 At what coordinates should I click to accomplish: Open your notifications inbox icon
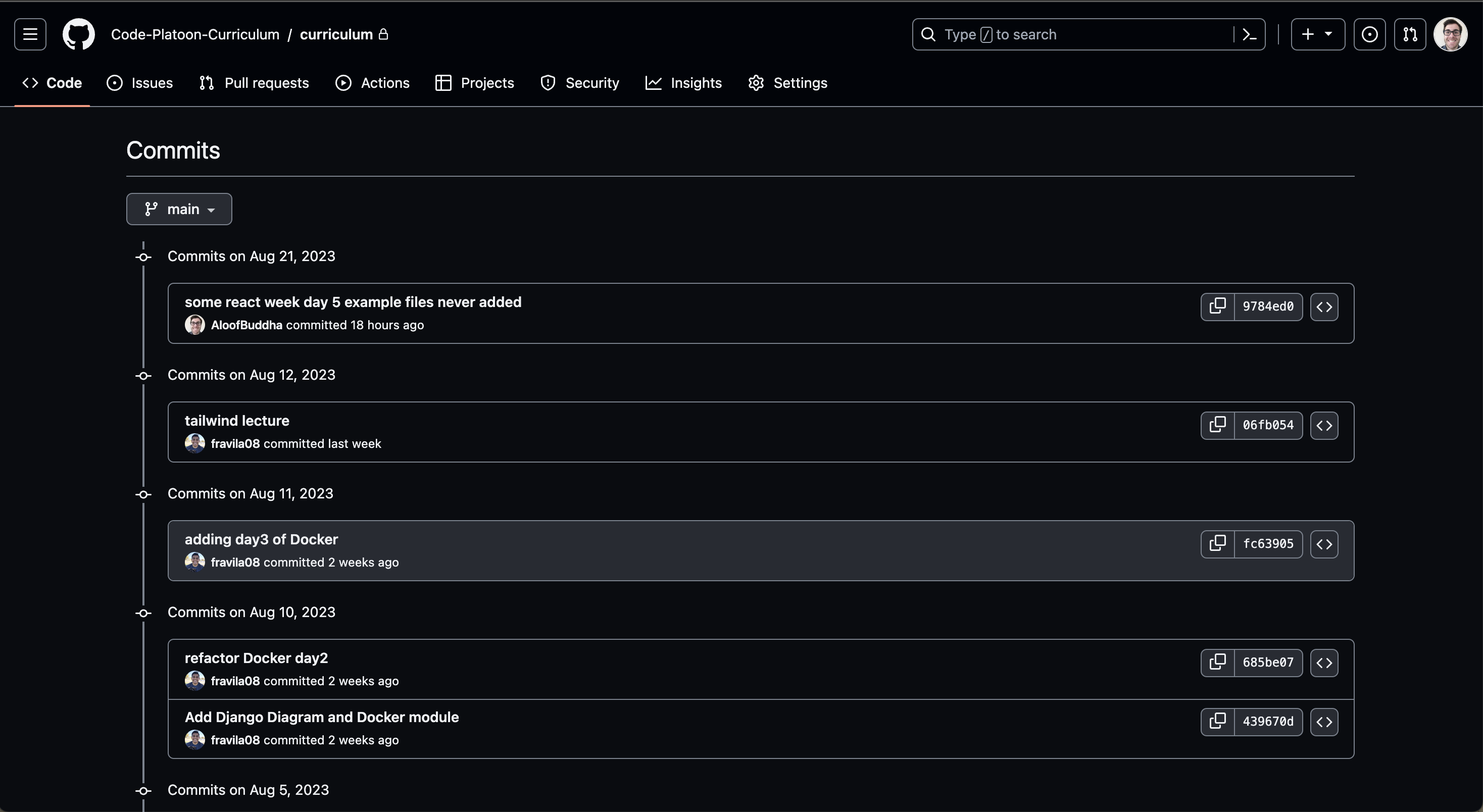(x=1371, y=34)
